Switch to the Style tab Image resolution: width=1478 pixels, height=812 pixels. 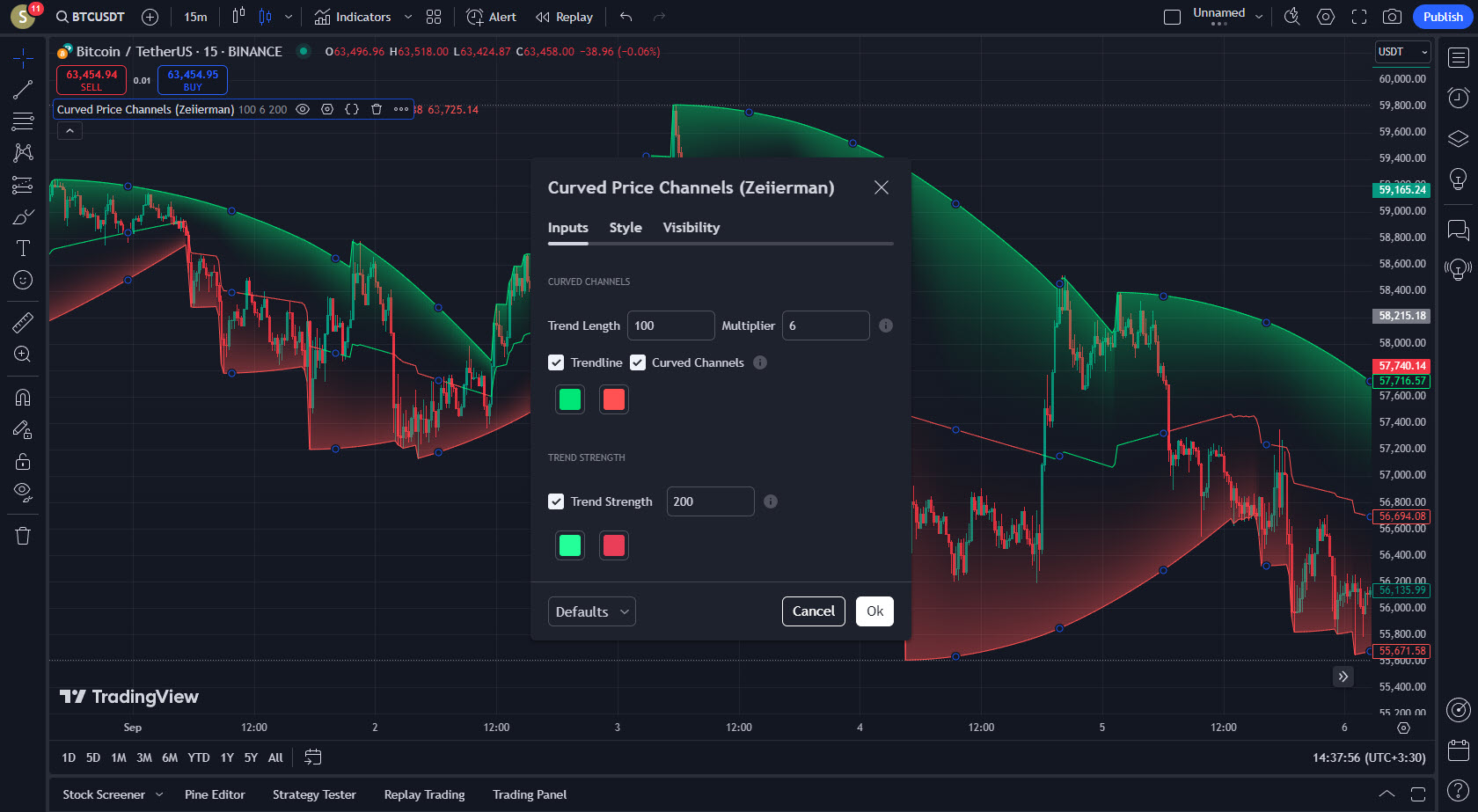pos(626,227)
